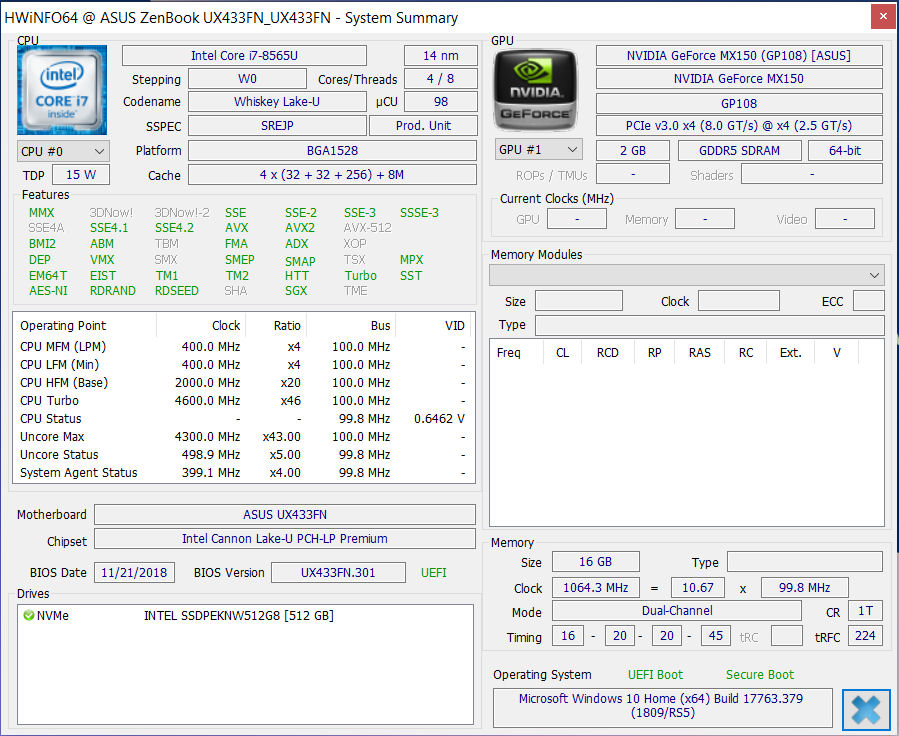The width and height of the screenshot is (899, 736).
Task: Click the BGA1528 platform value
Action: click(333, 151)
